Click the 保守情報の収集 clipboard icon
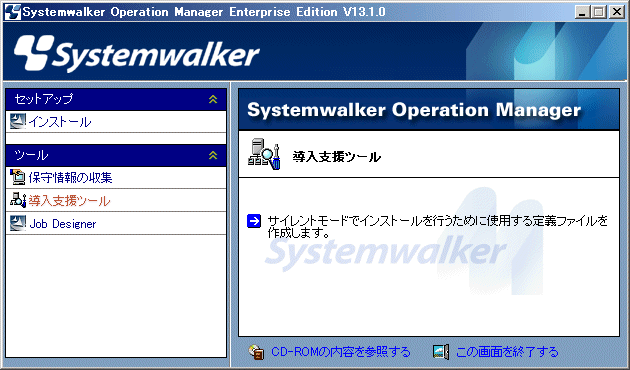The image size is (630, 370). point(18,177)
